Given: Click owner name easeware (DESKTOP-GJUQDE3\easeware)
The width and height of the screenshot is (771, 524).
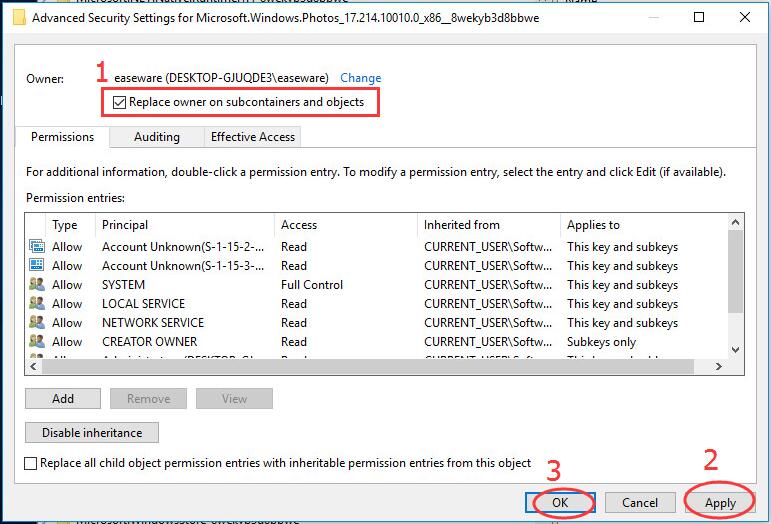Looking at the screenshot, I should coord(221,78).
